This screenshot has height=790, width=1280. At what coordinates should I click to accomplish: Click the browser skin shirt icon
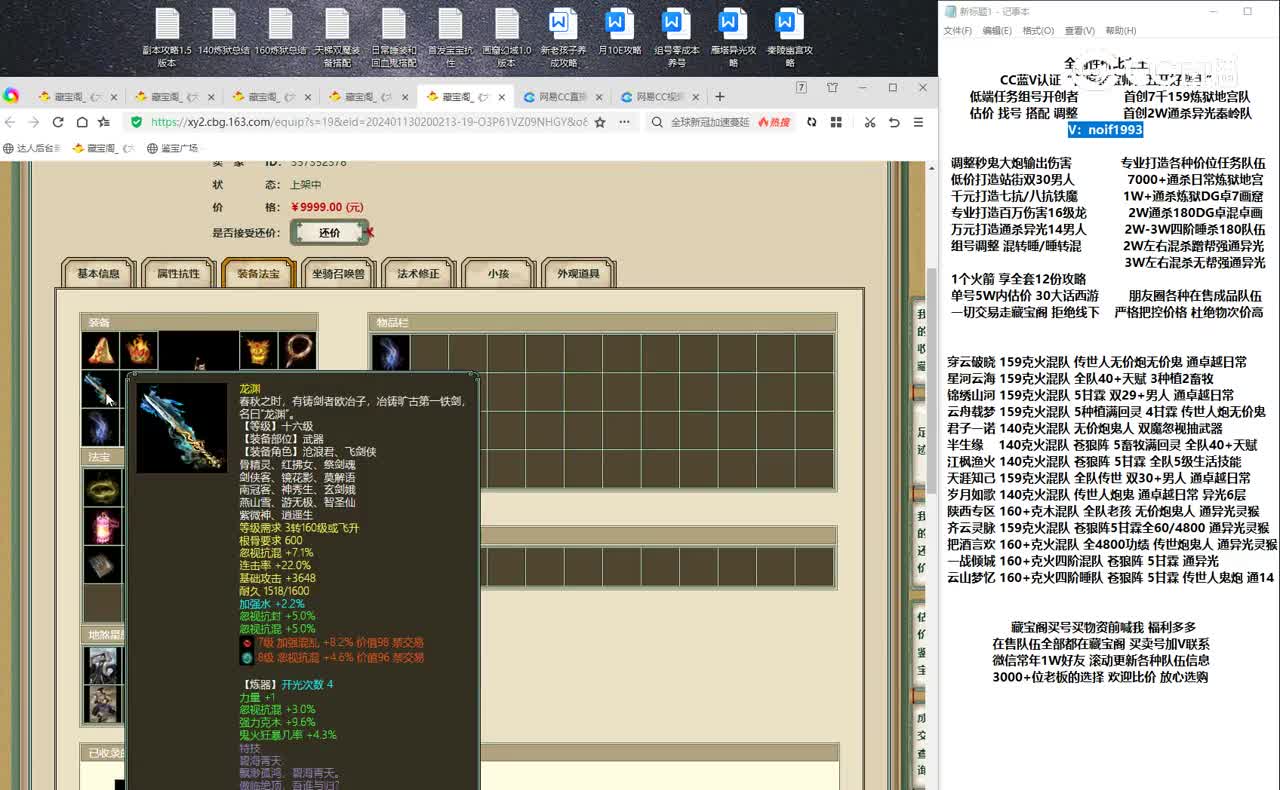pyautogui.click(x=832, y=88)
